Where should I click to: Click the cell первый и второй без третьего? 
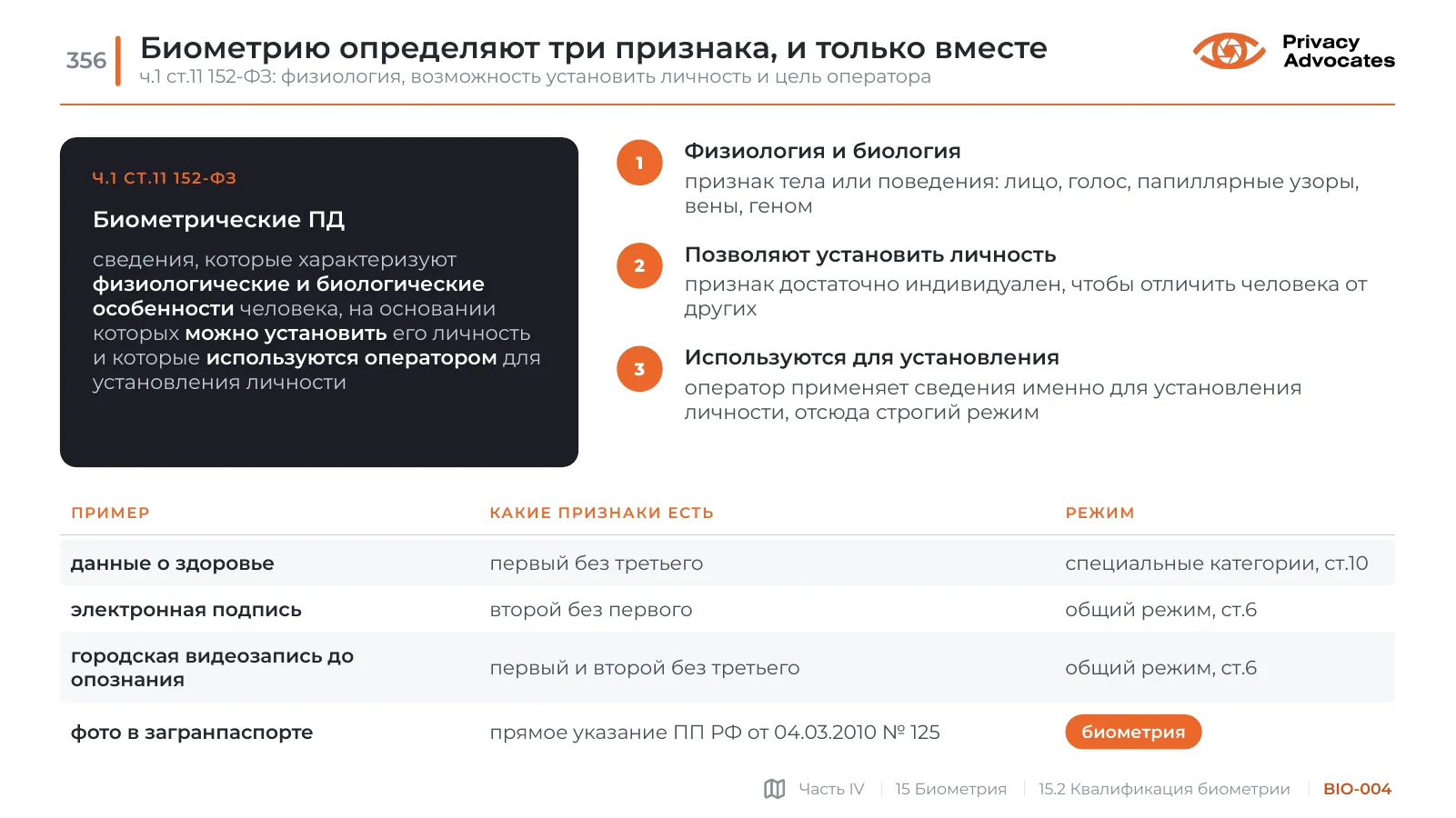pyautogui.click(x=644, y=668)
